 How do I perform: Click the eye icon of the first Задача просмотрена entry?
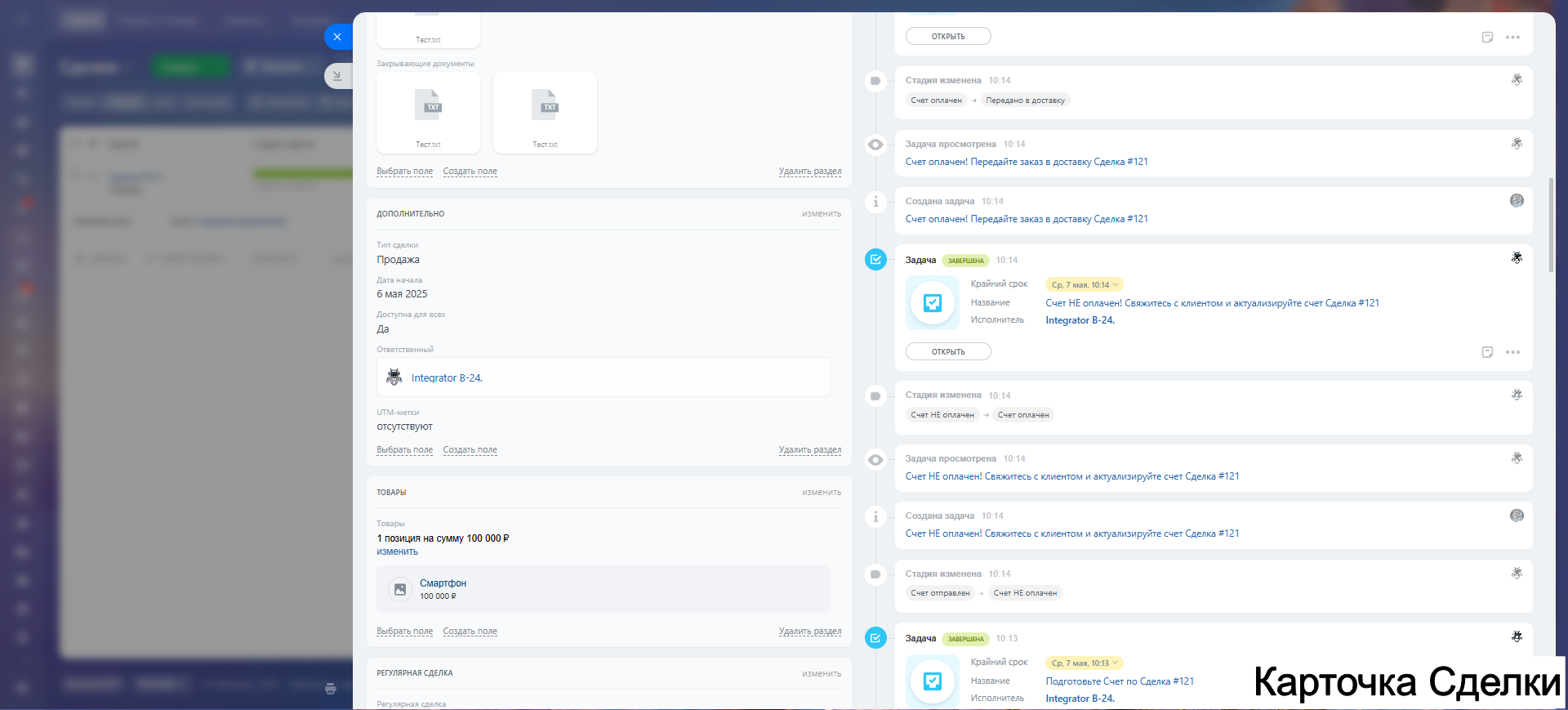(x=875, y=145)
